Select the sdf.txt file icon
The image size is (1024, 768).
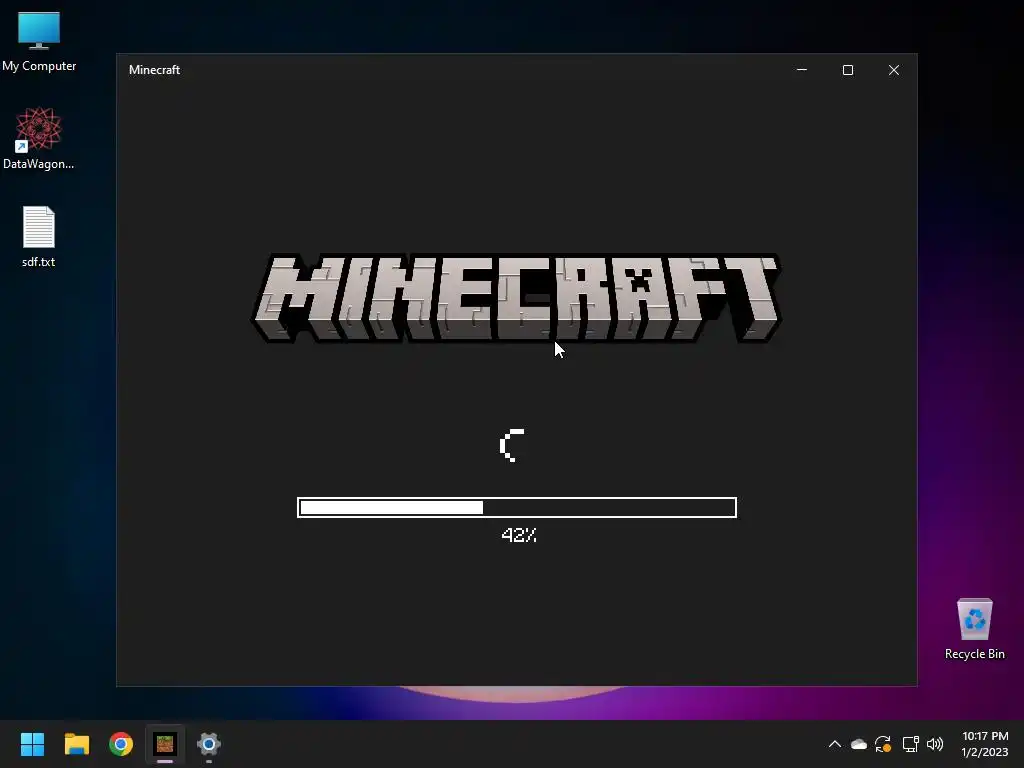pyautogui.click(x=39, y=236)
